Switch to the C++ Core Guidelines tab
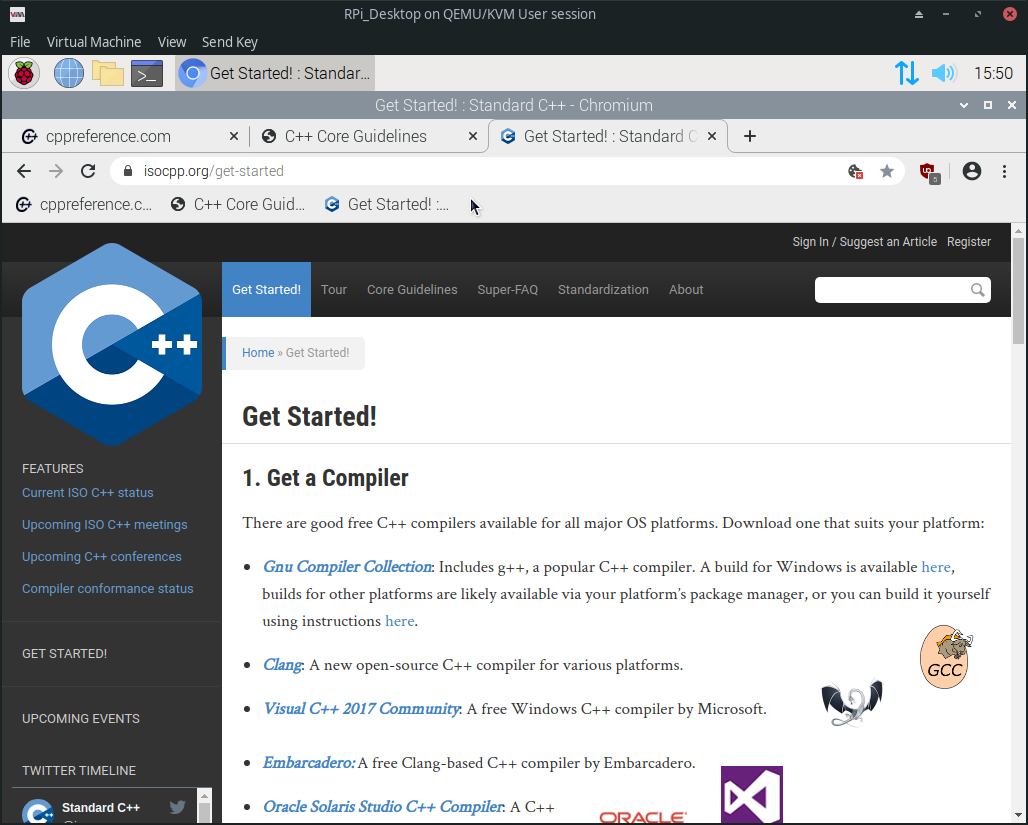 (367, 136)
